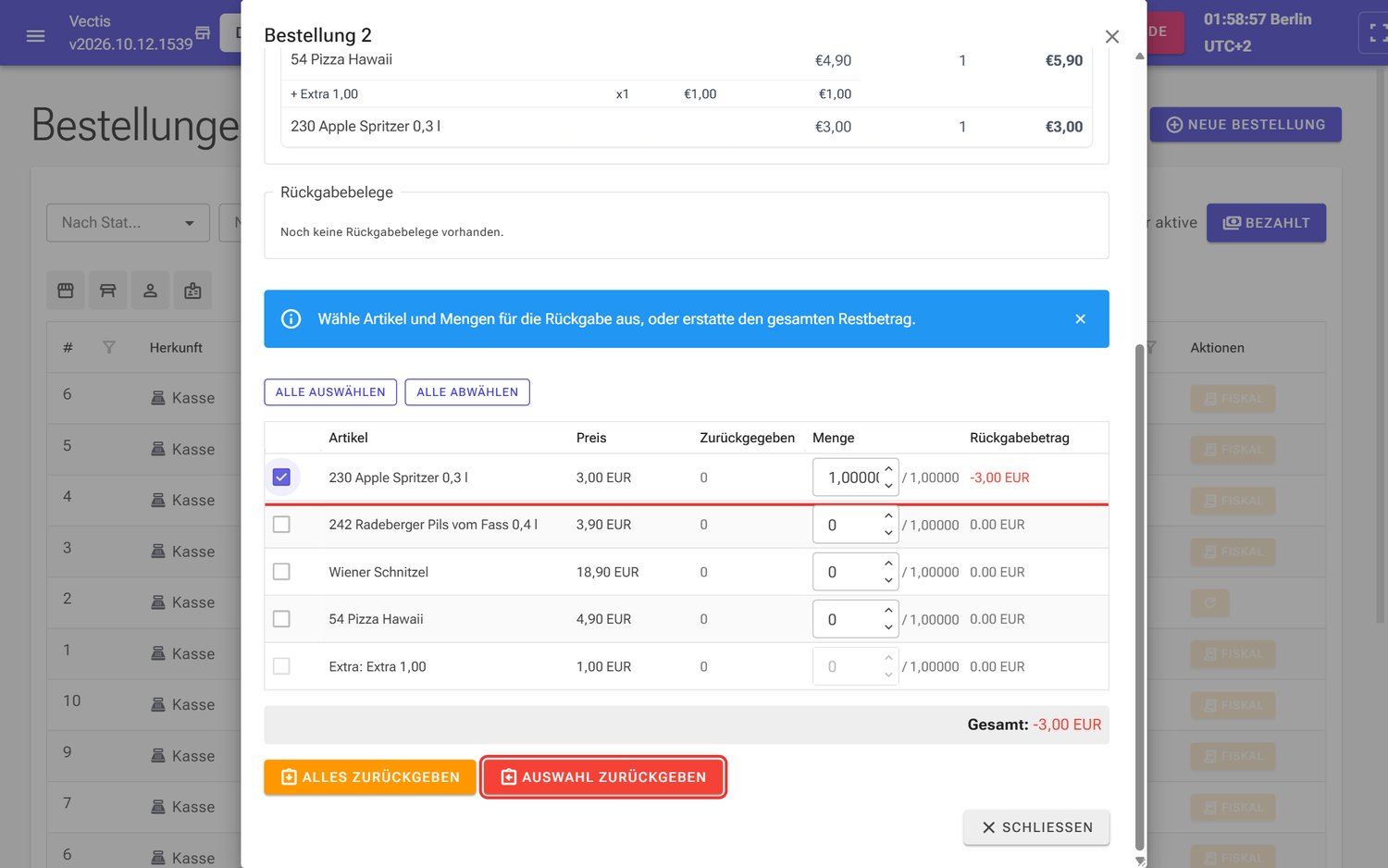
Task: Increase Radeberger Pils quantity with up arrow
Action: [x=888, y=516]
